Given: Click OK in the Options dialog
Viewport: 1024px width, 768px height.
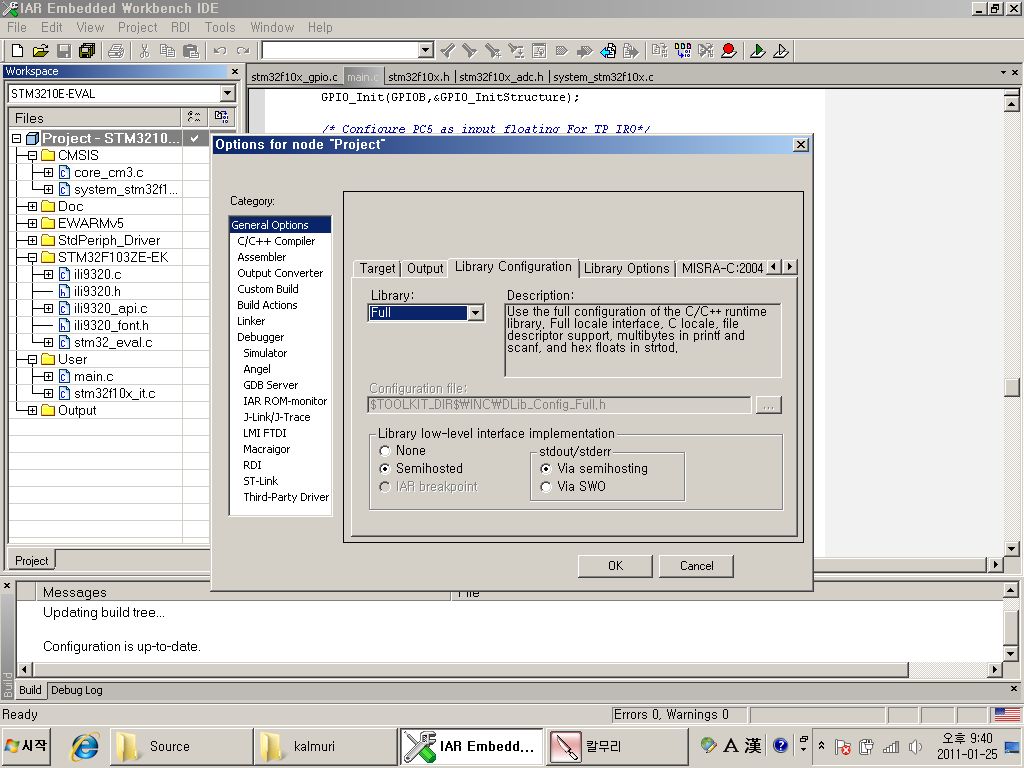Looking at the screenshot, I should [x=615, y=566].
